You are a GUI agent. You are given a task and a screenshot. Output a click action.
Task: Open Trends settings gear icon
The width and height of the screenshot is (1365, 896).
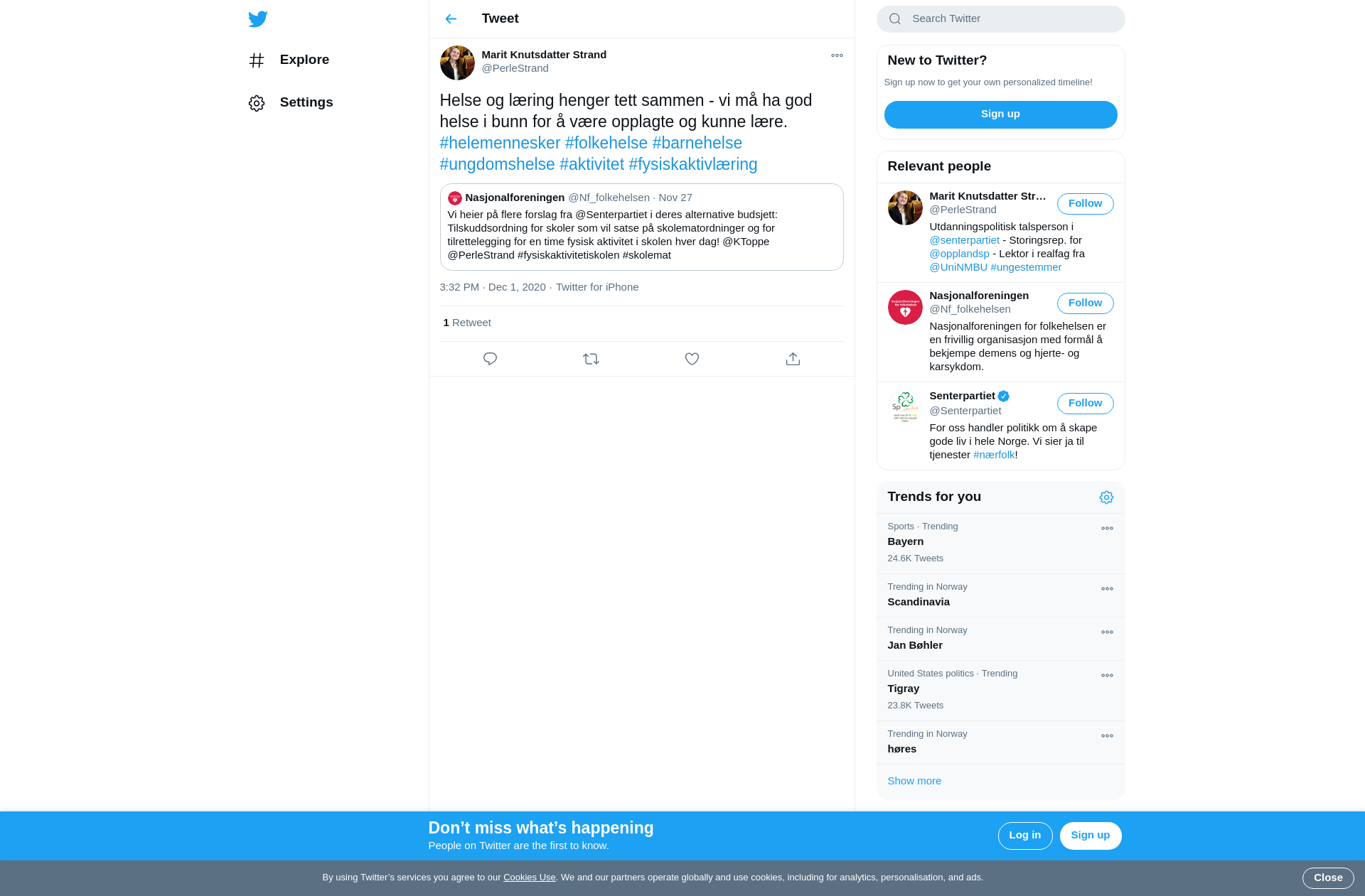(x=1106, y=497)
